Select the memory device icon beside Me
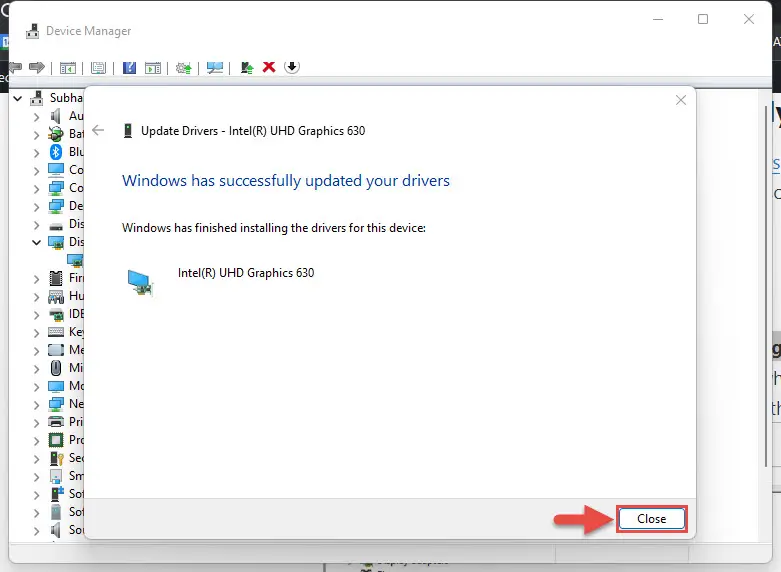This screenshot has height=572, width=781. click(x=56, y=350)
